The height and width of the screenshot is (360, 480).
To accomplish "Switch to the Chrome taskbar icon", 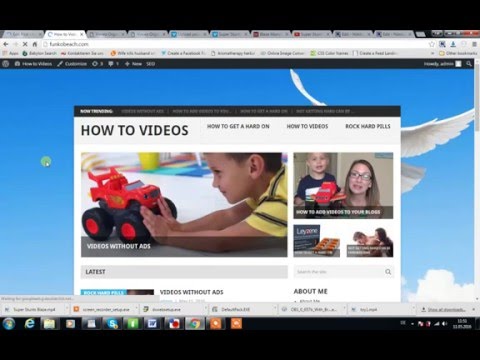I will [x=195, y=324].
